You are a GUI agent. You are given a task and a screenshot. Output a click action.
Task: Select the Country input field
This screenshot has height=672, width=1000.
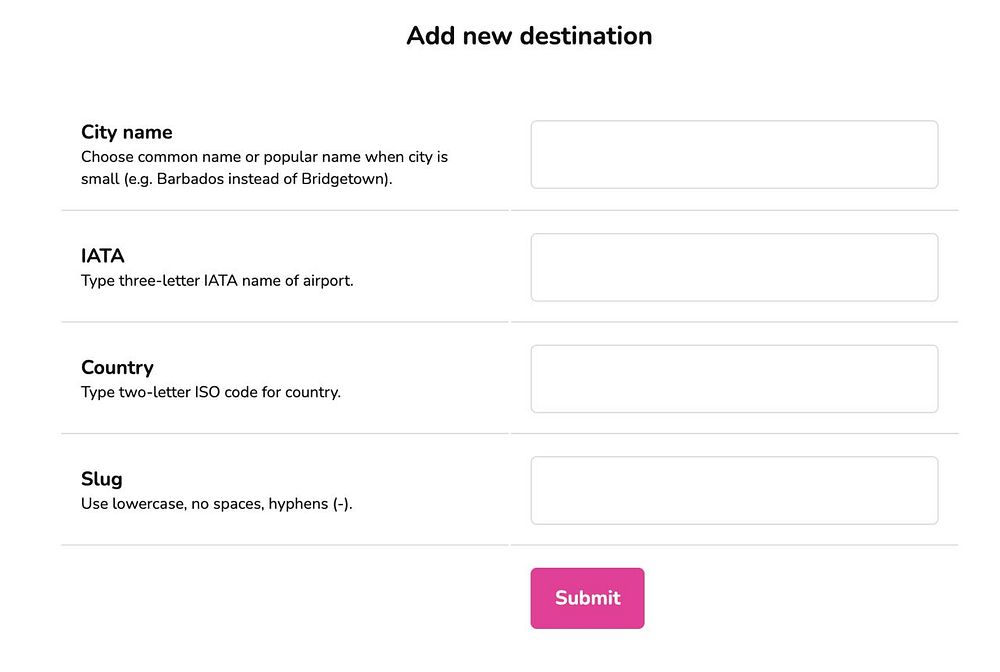[734, 379]
